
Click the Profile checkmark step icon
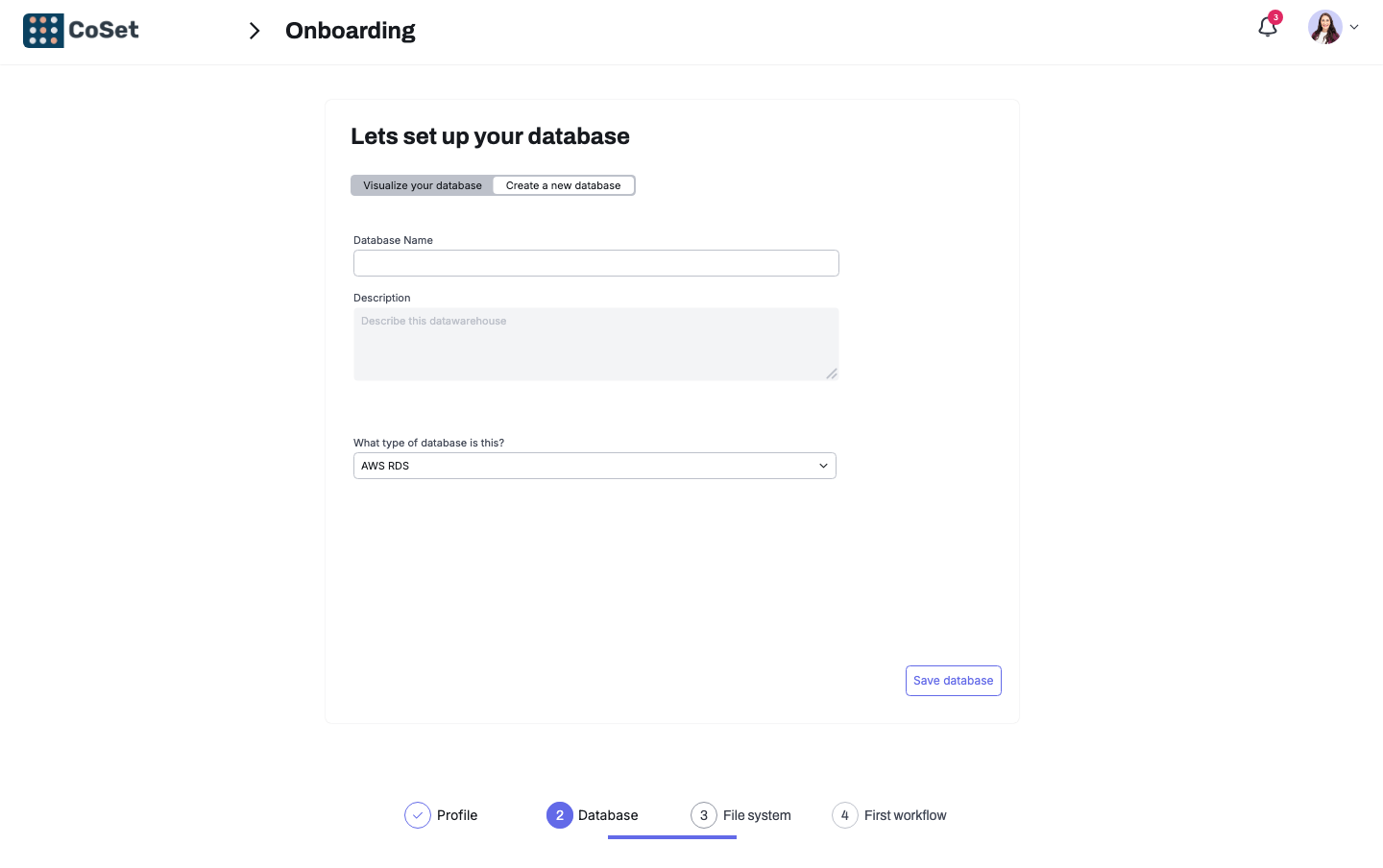tap(418, 815)
